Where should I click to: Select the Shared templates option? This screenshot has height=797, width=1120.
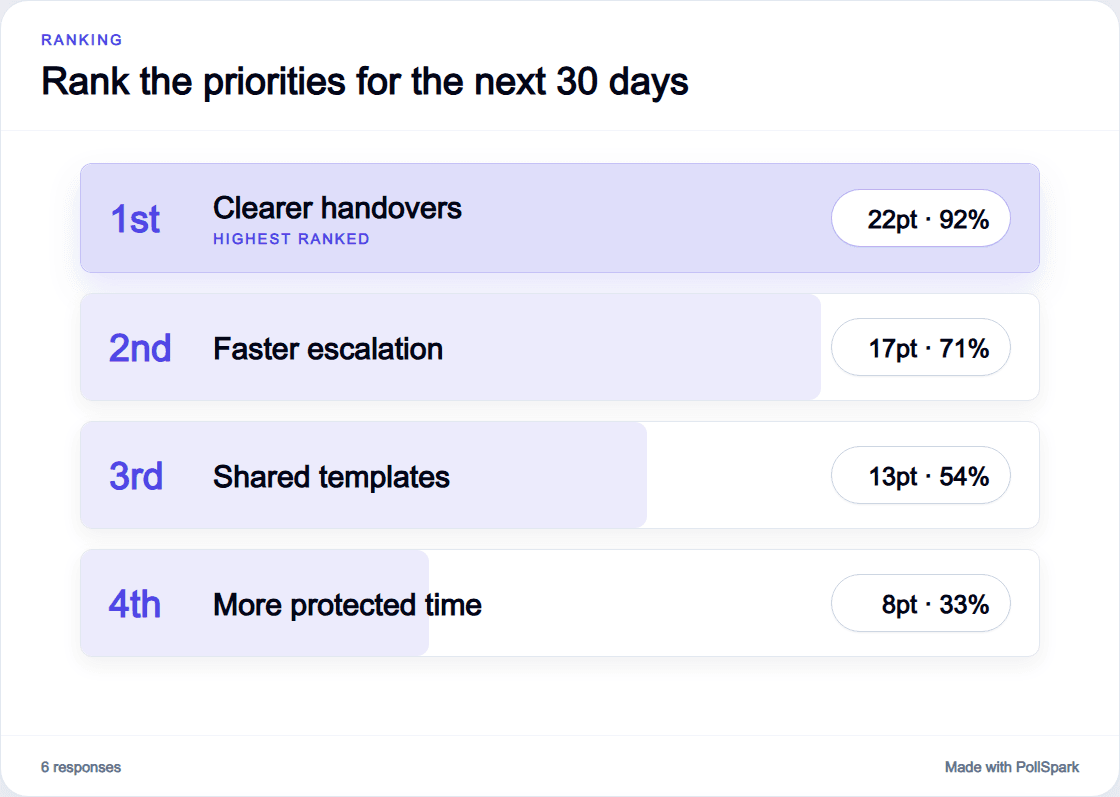[559, 475]
